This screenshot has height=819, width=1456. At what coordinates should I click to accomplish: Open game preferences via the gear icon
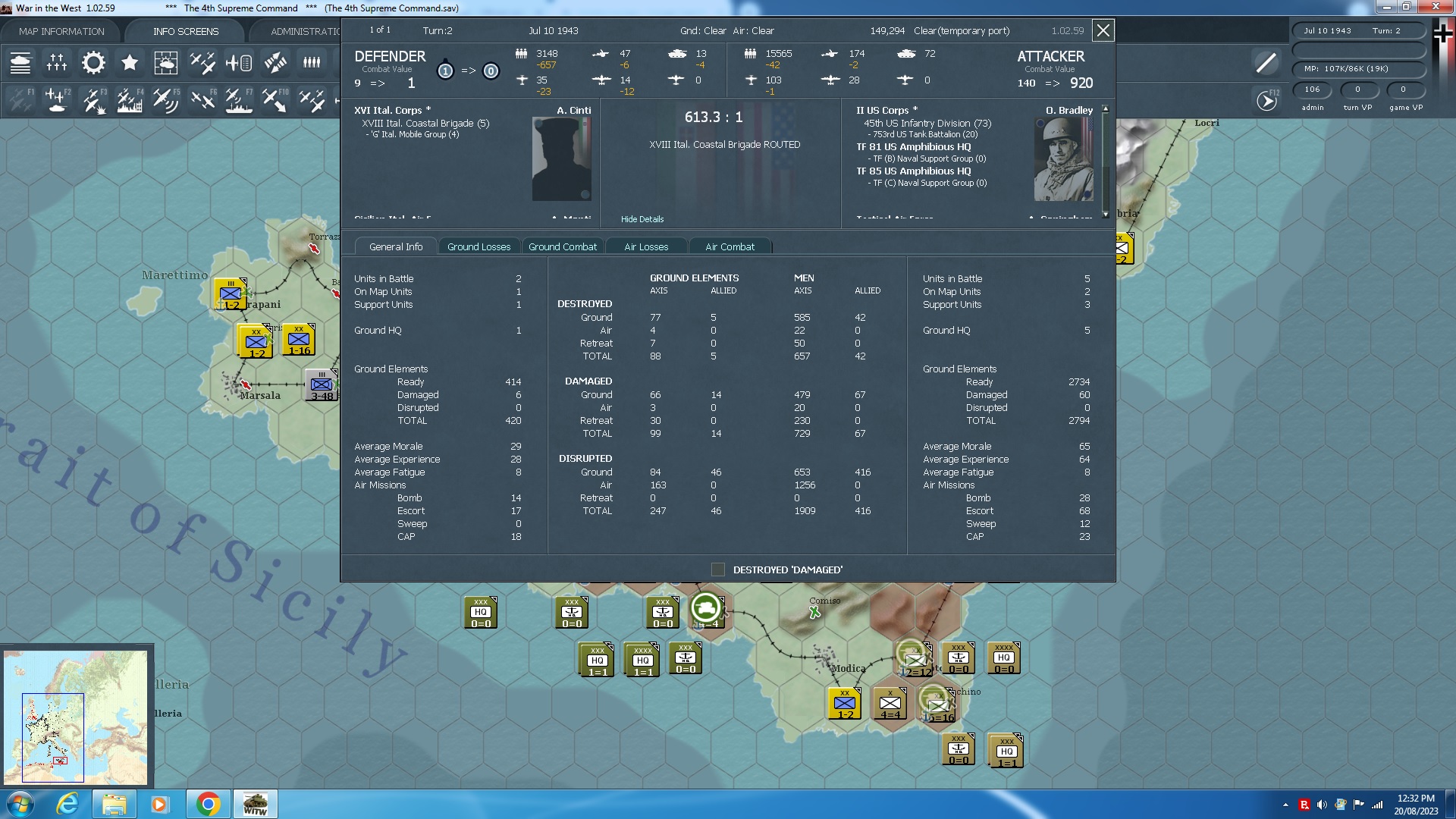93,63
